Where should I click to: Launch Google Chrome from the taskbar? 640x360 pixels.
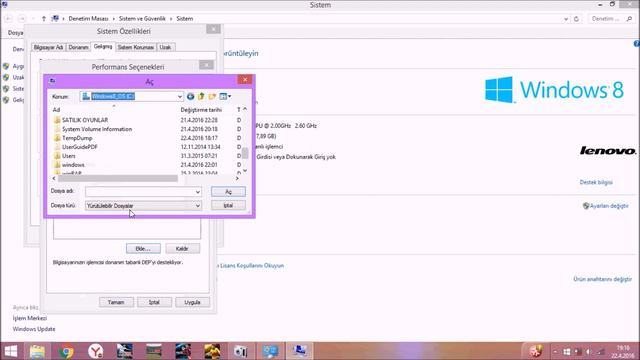click(66, 351)
